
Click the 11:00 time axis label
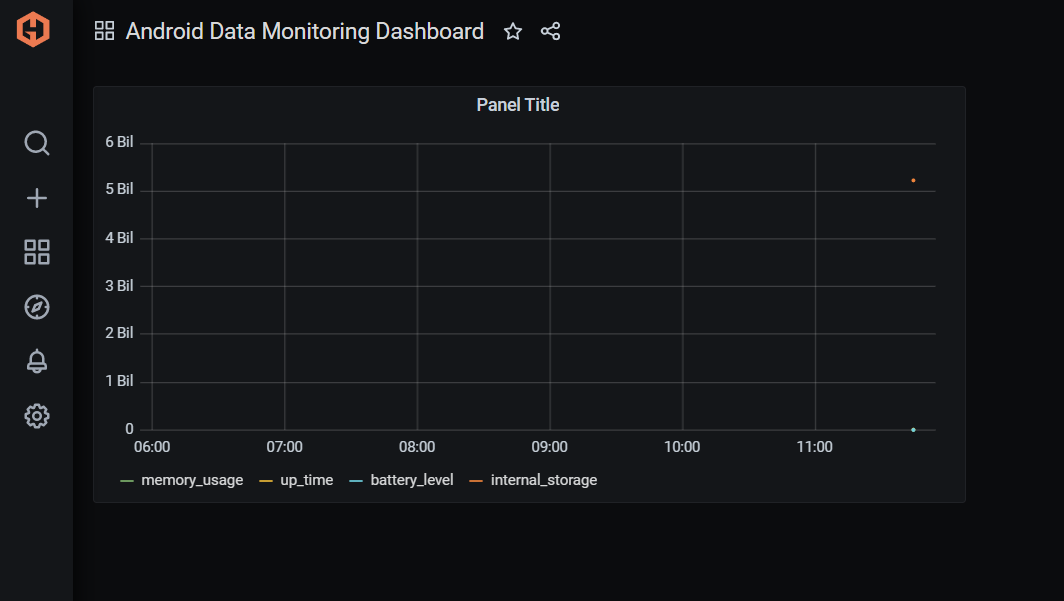click(815, 447)
